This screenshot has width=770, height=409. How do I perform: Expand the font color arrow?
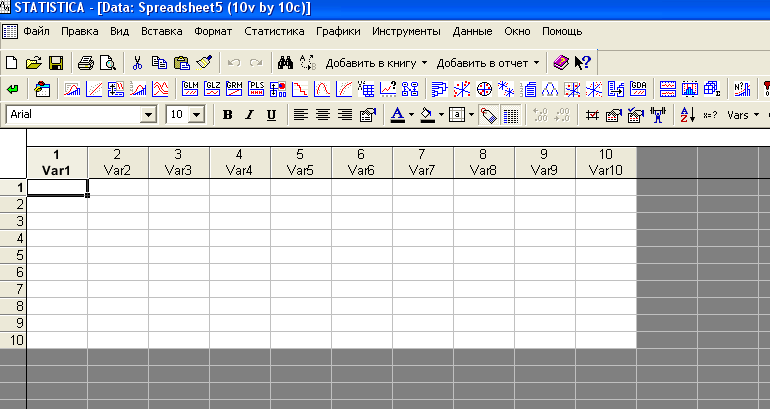tap(412, 115)
